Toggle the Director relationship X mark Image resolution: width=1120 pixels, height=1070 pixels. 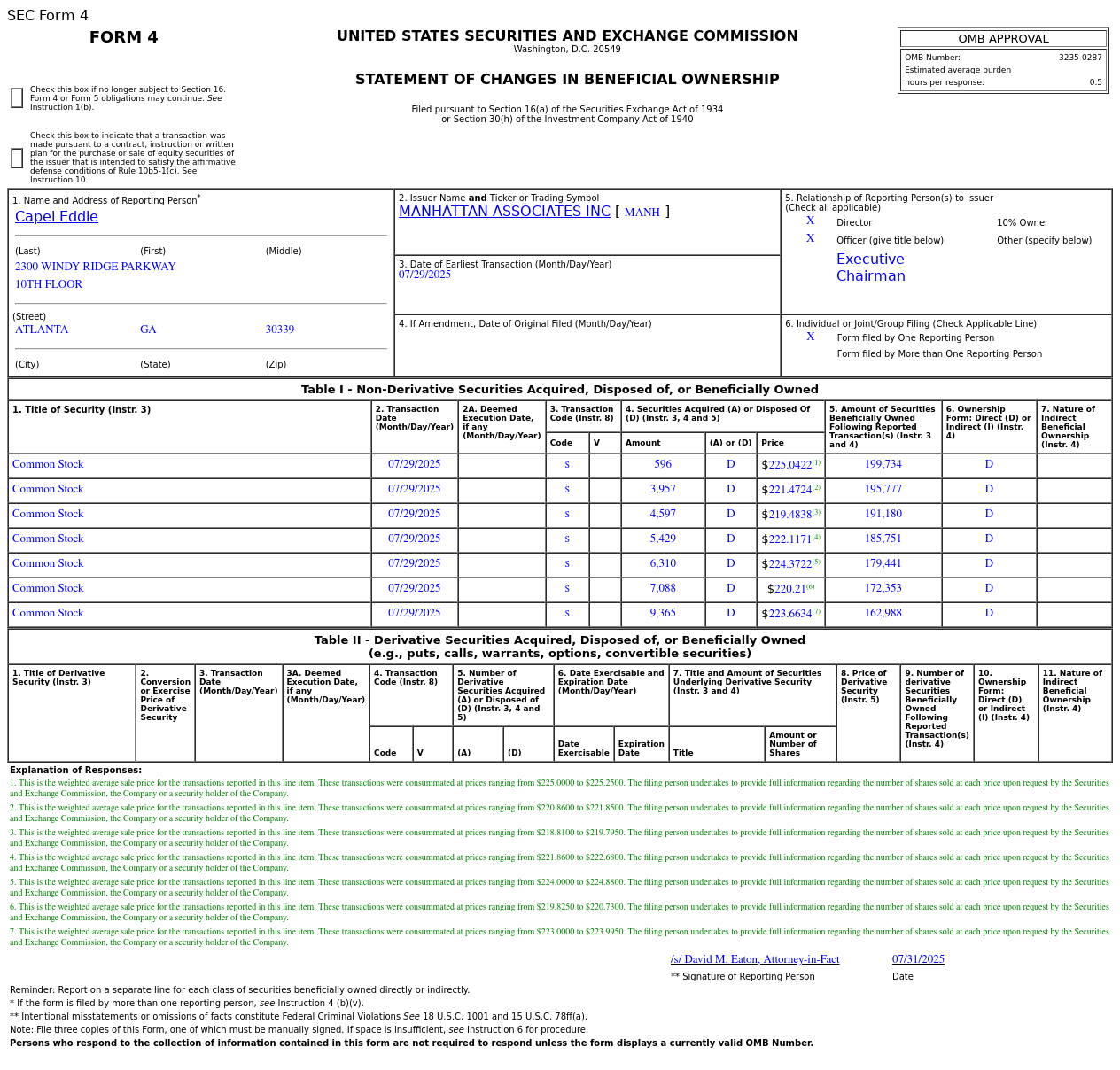(810, 221)
